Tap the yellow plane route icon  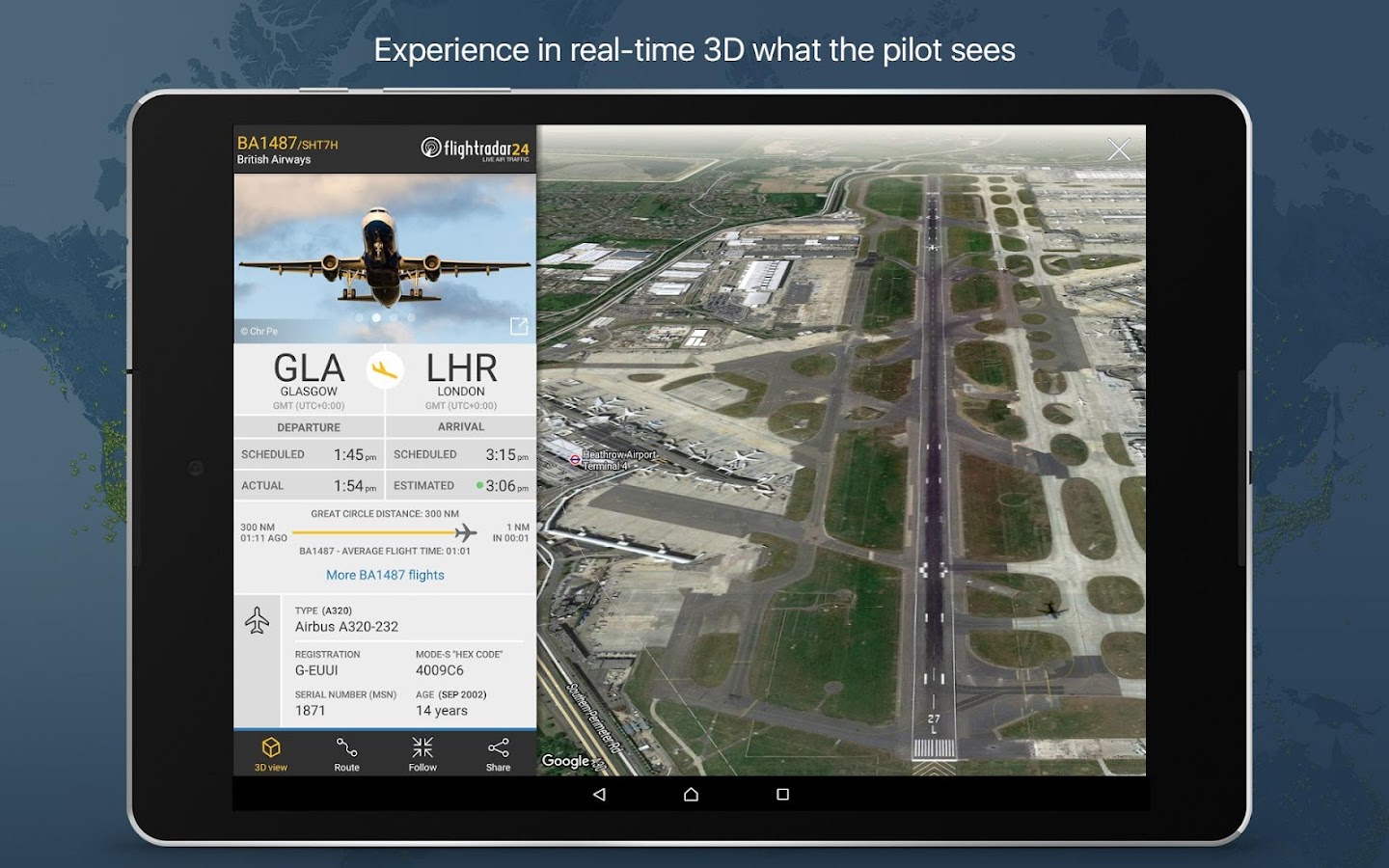click(x=385, y=368)
